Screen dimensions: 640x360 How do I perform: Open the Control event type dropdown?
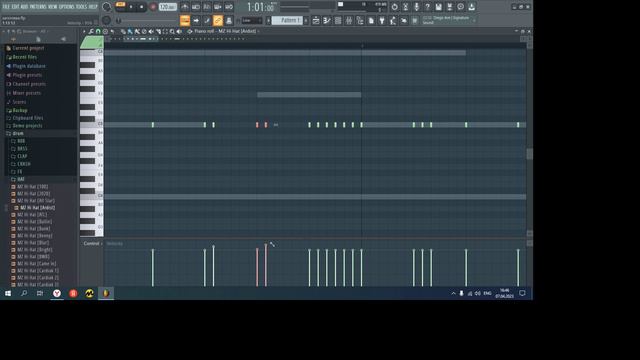tap(93, 244)
